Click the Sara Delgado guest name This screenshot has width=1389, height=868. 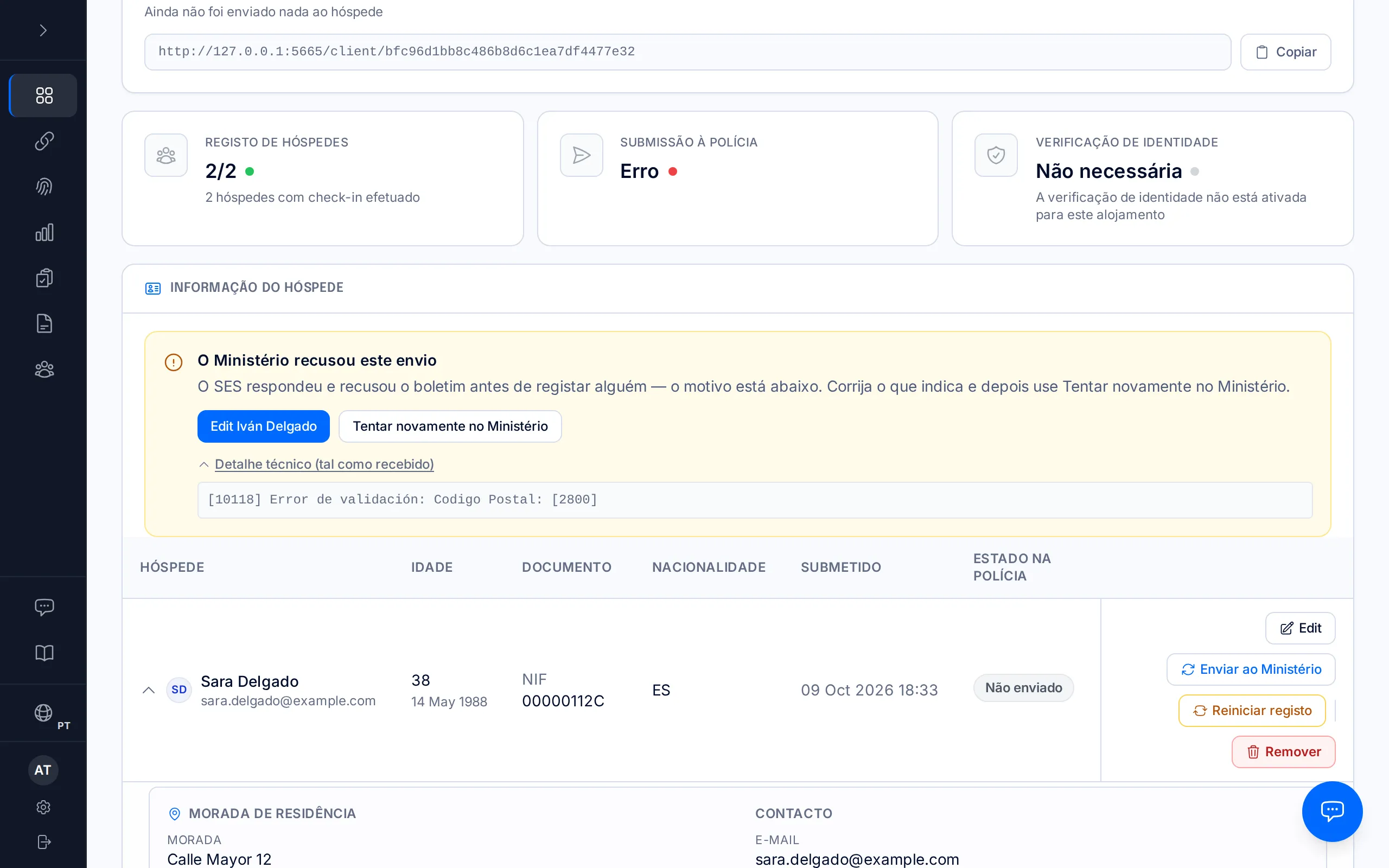click(250, 681)
